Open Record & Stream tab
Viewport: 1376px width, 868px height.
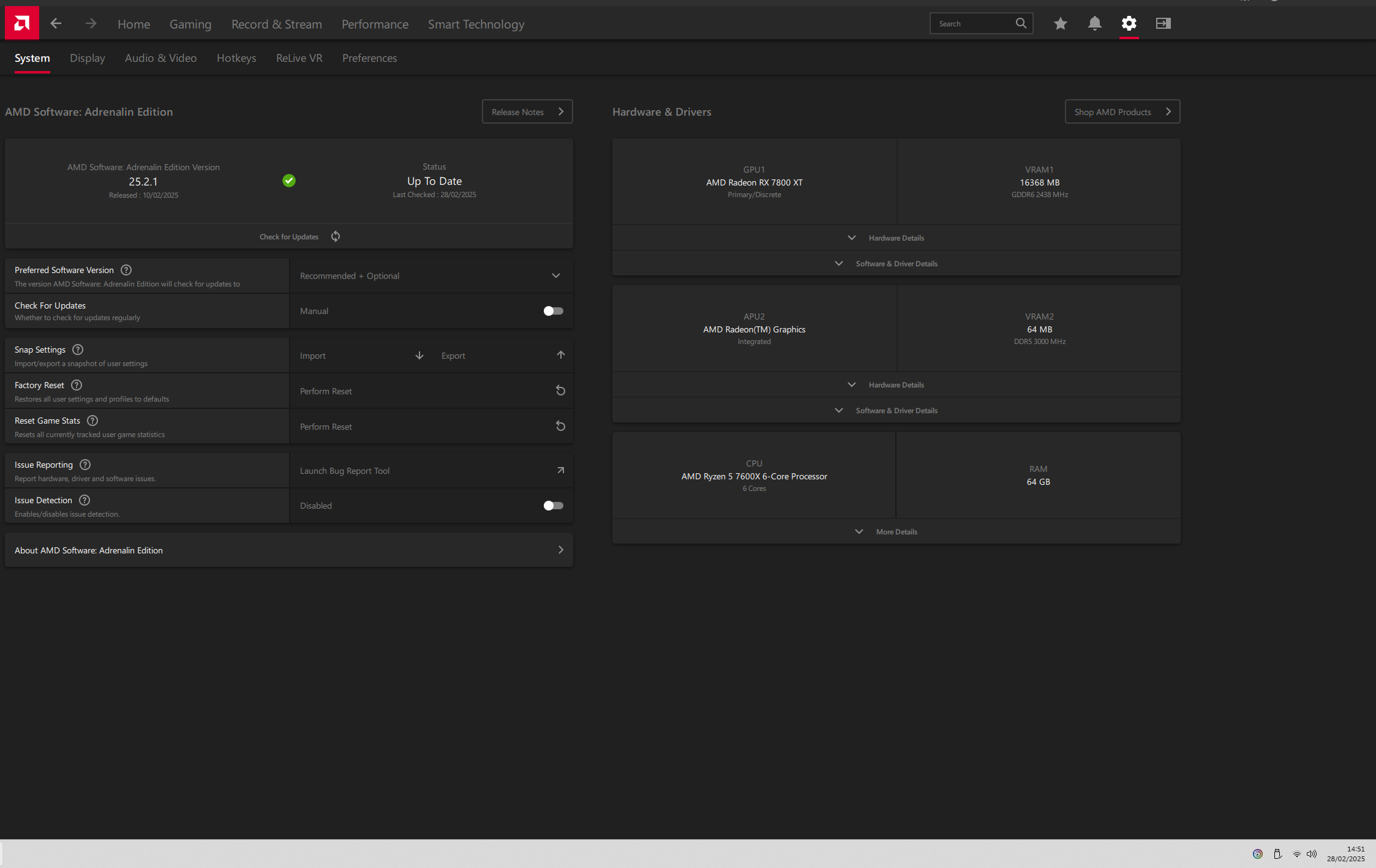coord(277,24)
